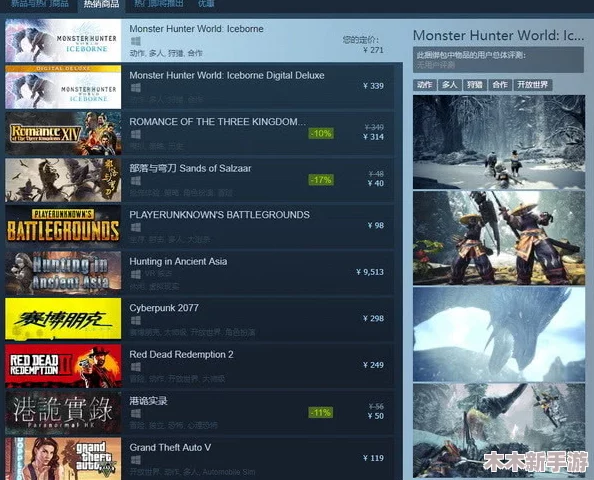Click the ¥ 40 discounted price

[376, 183]
